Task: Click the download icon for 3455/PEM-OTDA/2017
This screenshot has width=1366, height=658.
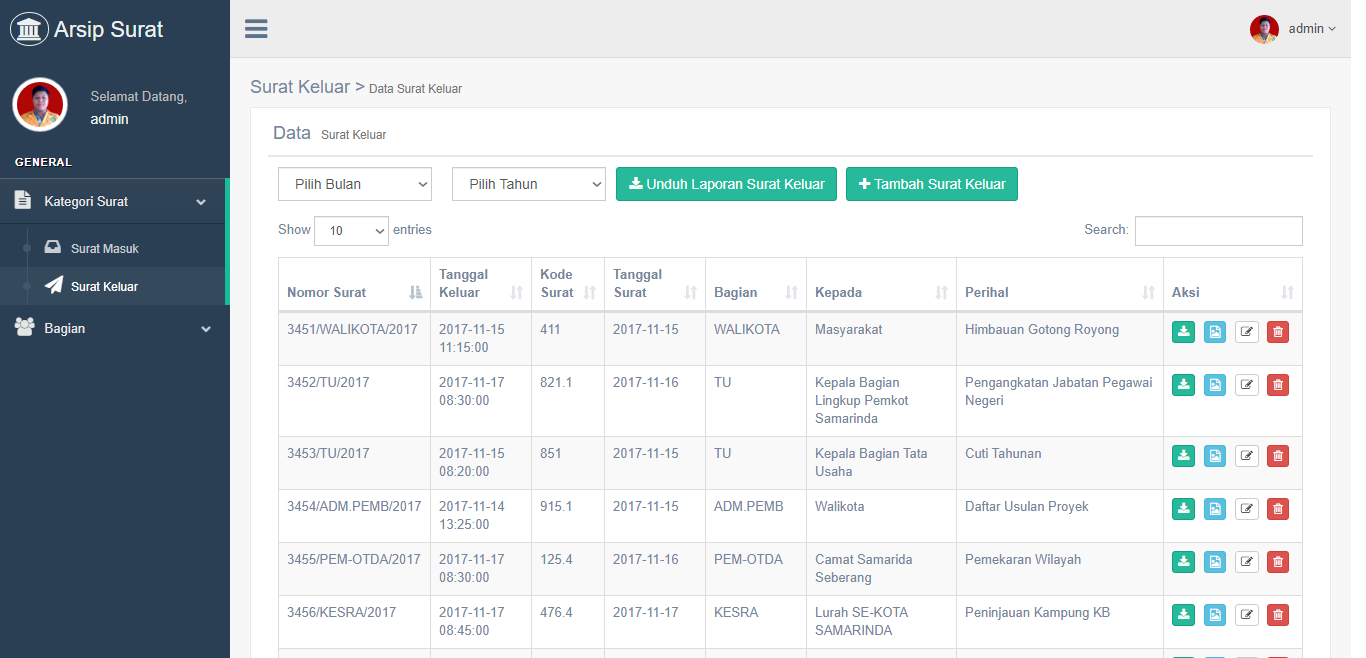Action: [1183, 562]
